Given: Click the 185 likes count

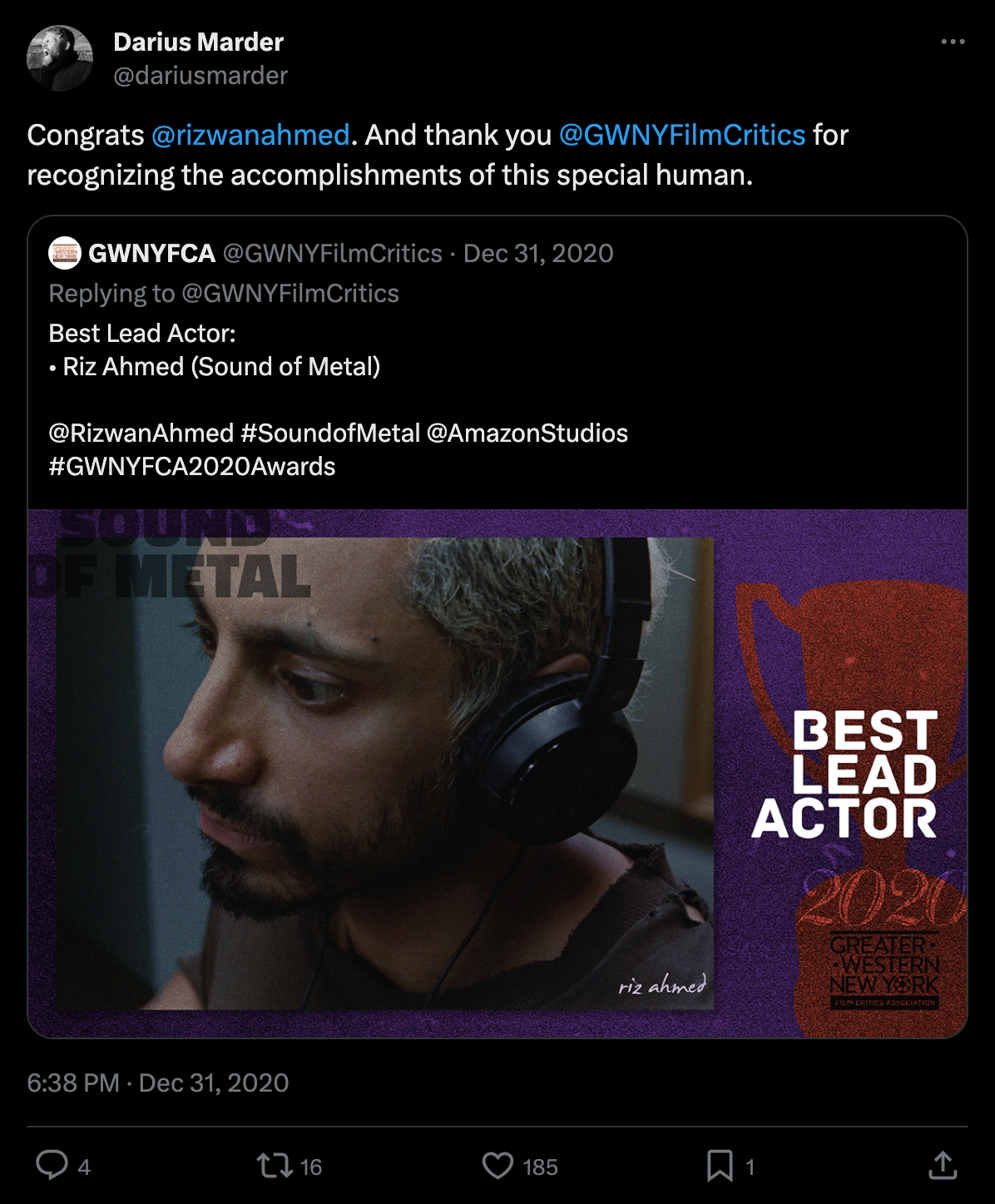Looking at the screenshot, I should click(540, 1167).
